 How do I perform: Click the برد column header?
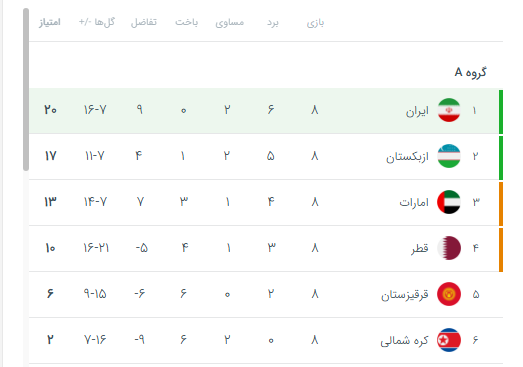click(x=273, y=23)
